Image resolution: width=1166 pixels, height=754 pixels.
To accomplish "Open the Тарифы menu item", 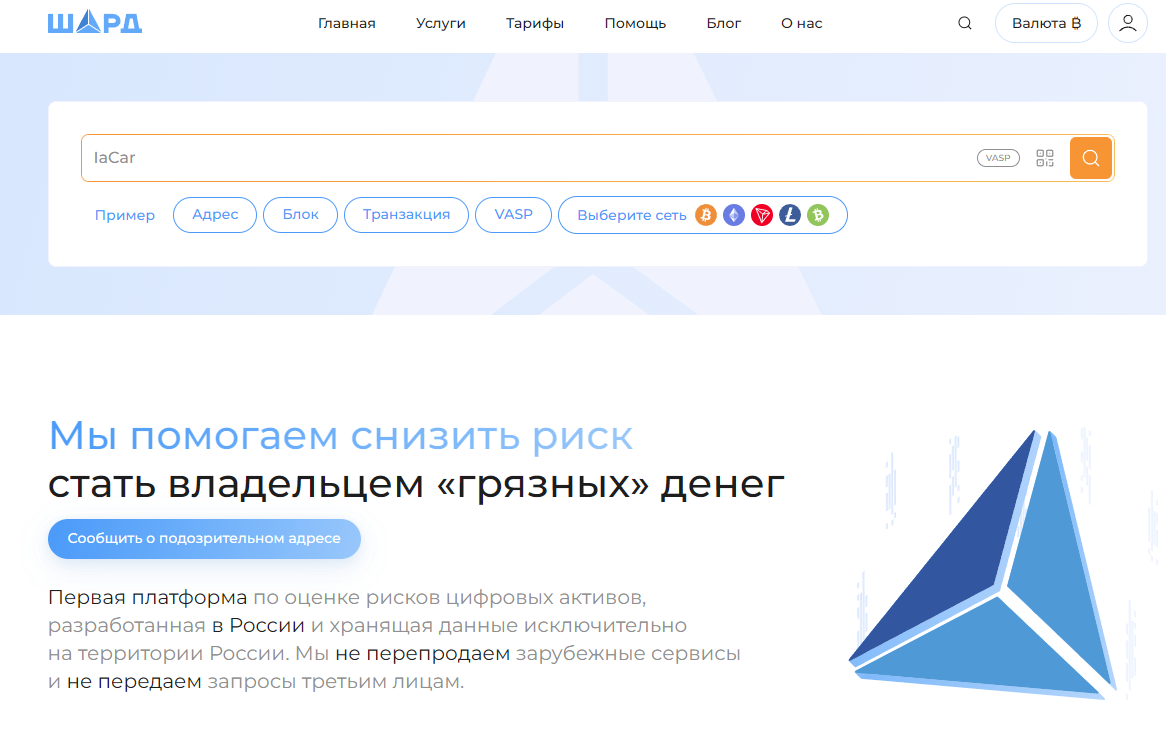I will pos(535,23).
